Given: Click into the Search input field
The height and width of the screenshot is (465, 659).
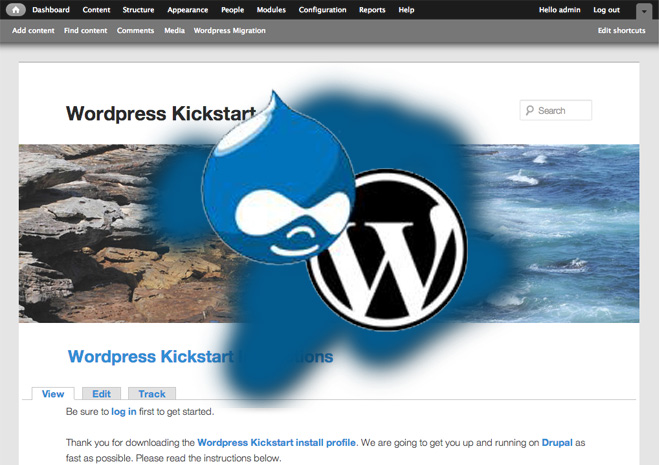Looking at the screenshot, I should coord(562,111).
